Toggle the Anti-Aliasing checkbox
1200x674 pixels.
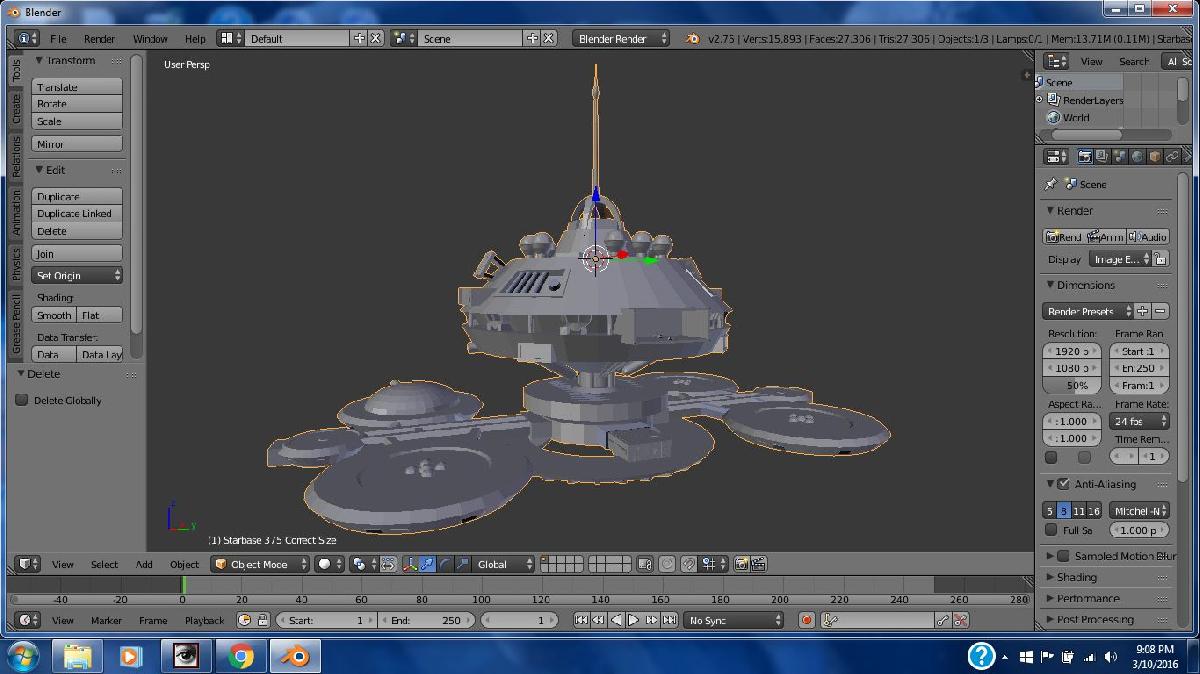tap(1063, 484)
